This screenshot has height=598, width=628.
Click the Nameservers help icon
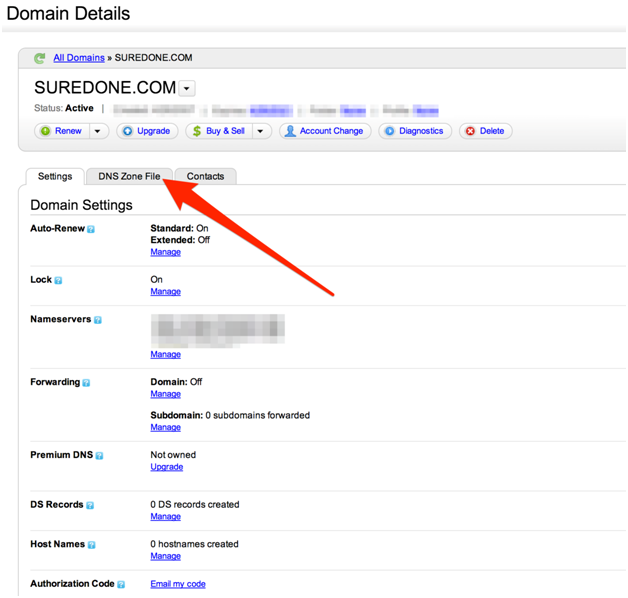point(98,320)
